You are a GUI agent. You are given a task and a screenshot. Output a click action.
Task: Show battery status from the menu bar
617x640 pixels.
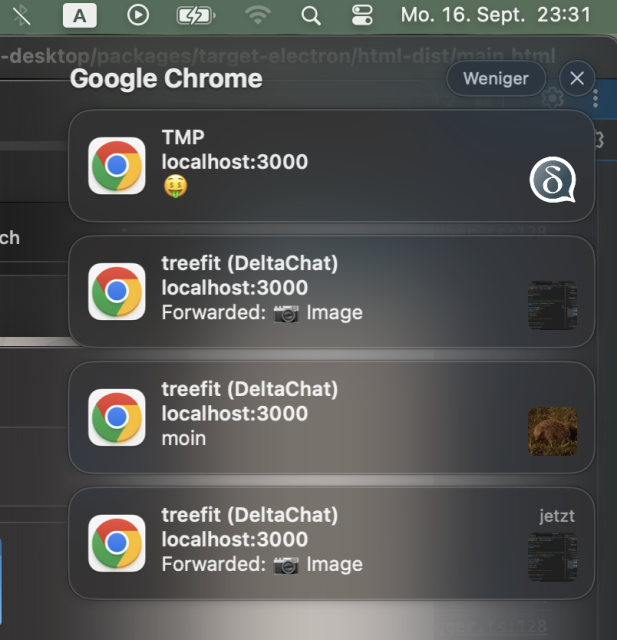pyautogui.click(x=195, y=15)
